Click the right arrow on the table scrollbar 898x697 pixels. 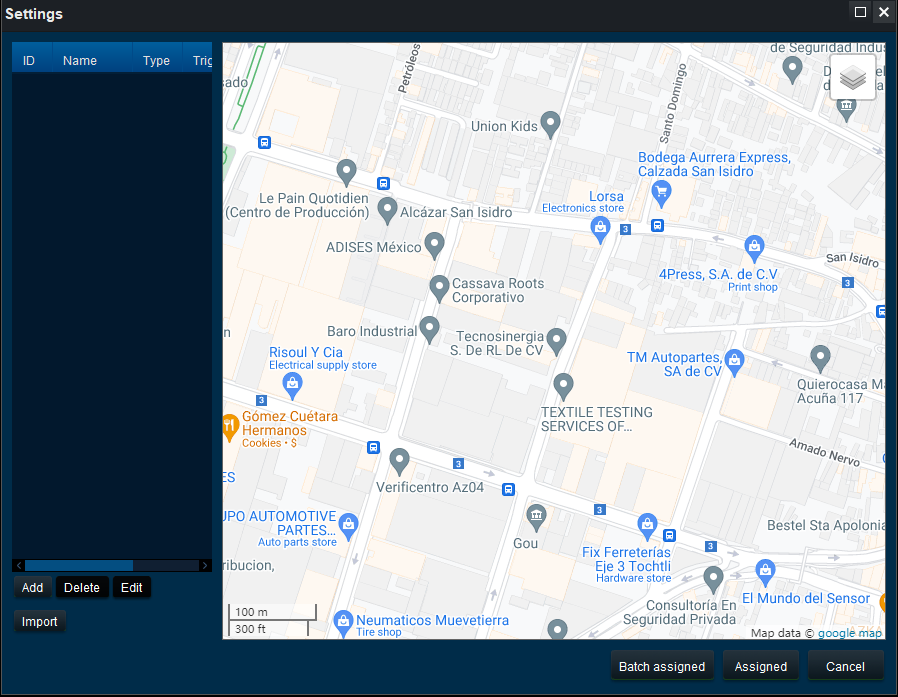pos(205,565)
